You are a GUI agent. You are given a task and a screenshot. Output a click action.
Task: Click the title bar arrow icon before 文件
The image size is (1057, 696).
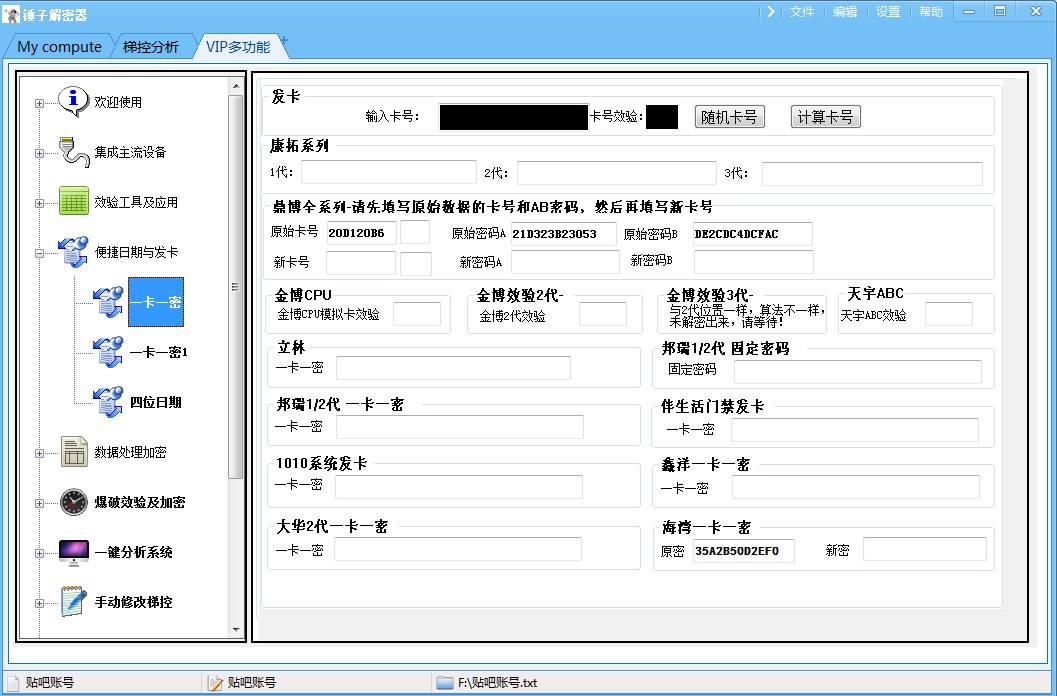click(771, 11)
